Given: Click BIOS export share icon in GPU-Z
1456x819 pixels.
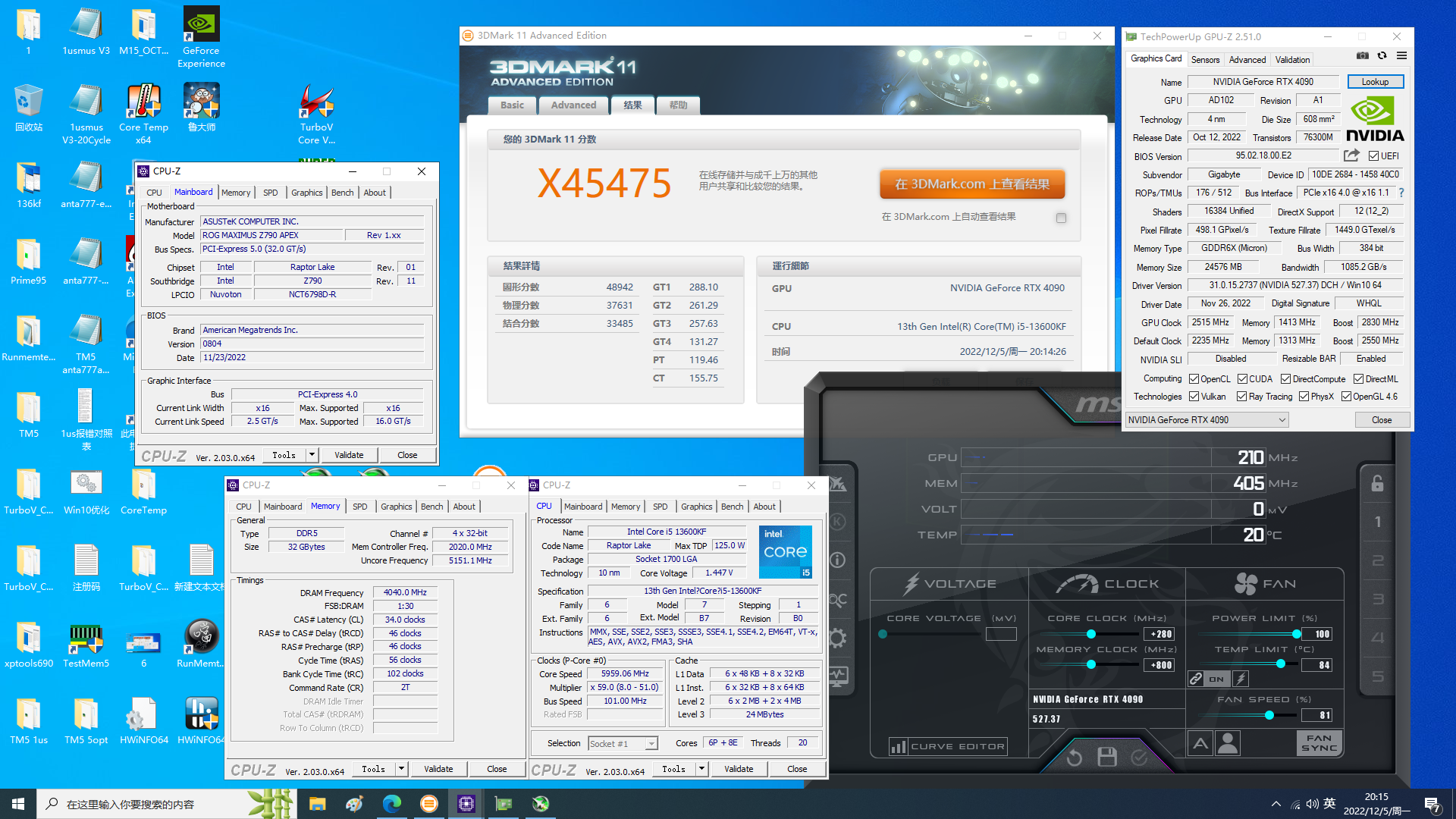Looking at the screenshot, I should [x=1351, y=155].
